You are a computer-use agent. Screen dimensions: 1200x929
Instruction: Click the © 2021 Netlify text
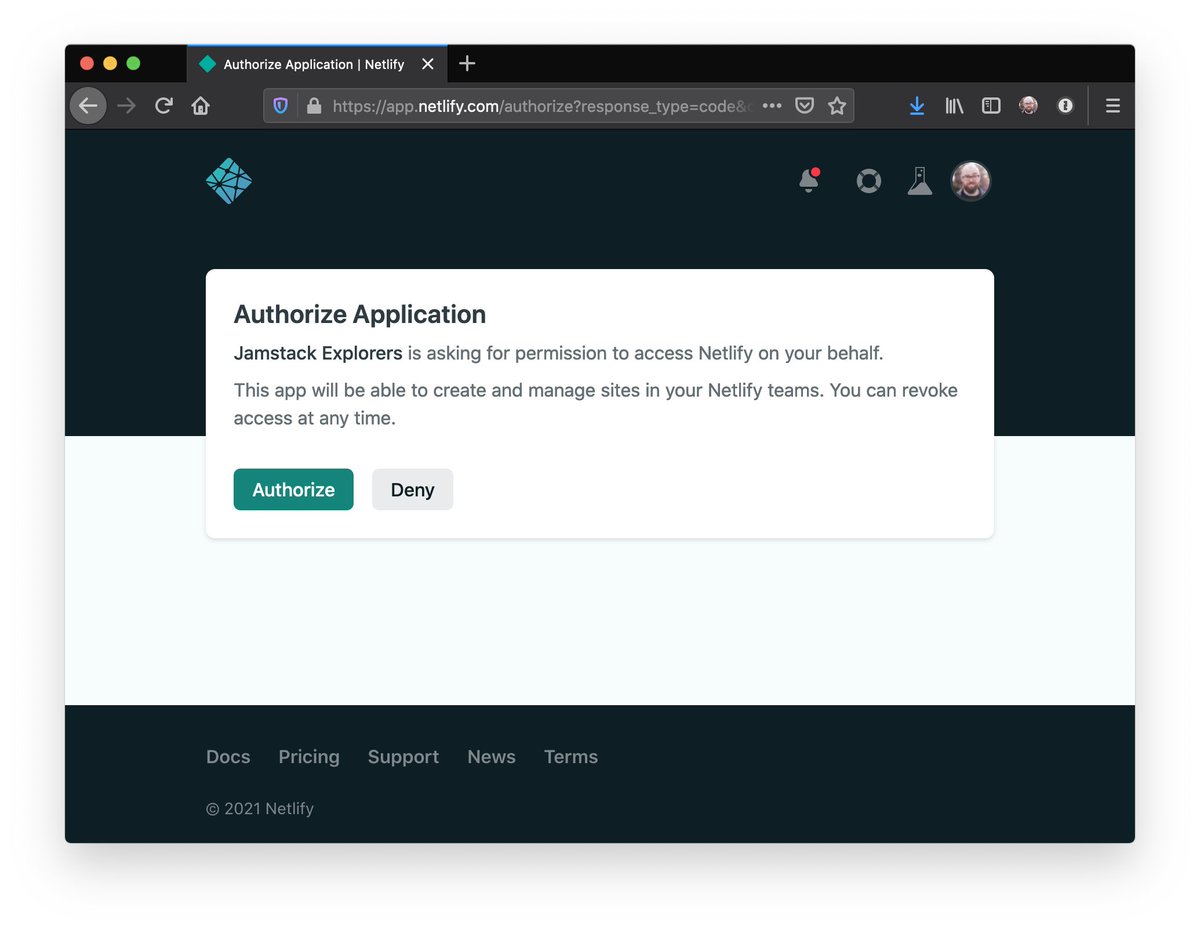260,808
